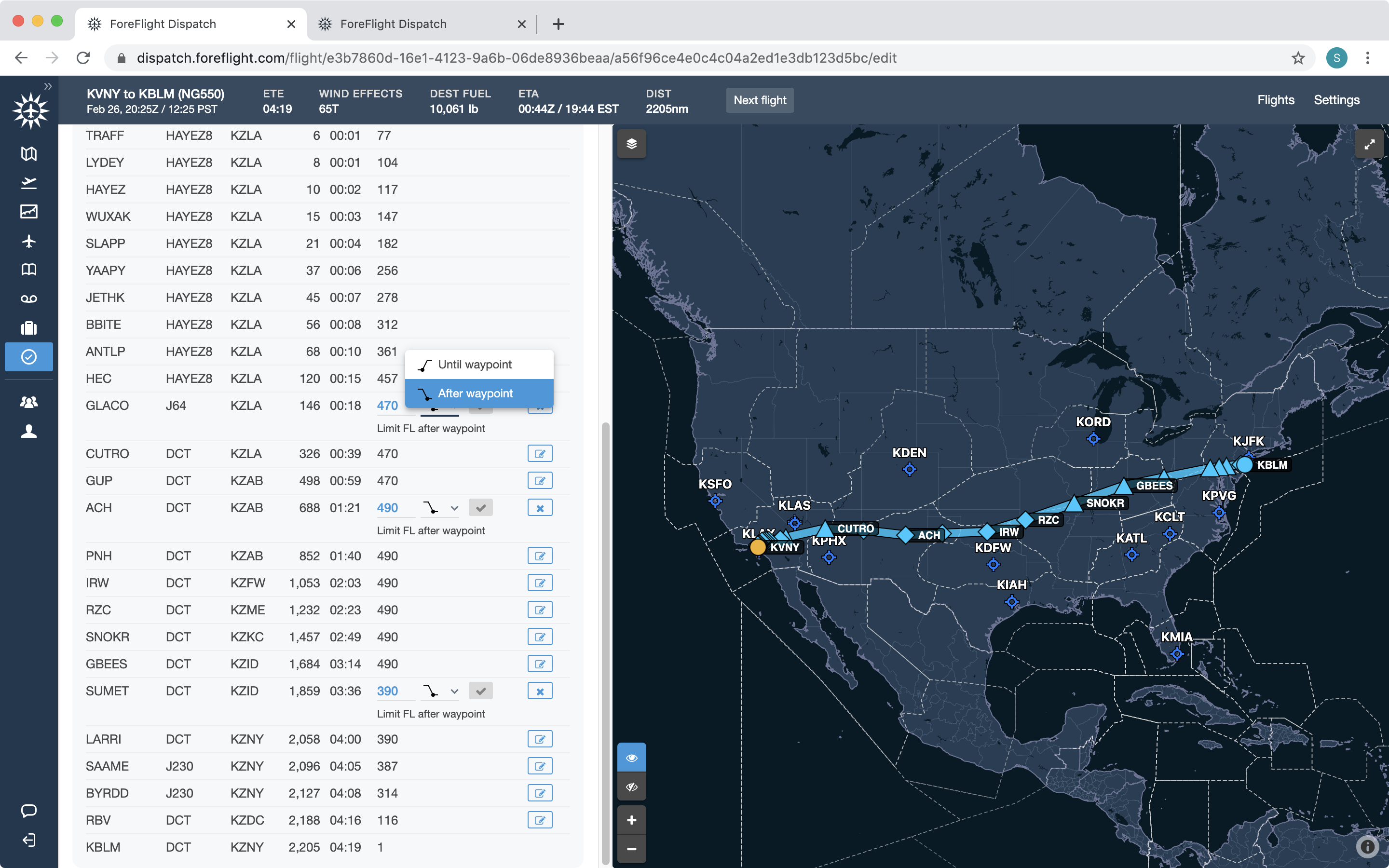Open the airplane icon in sidebar

point(29,241)
